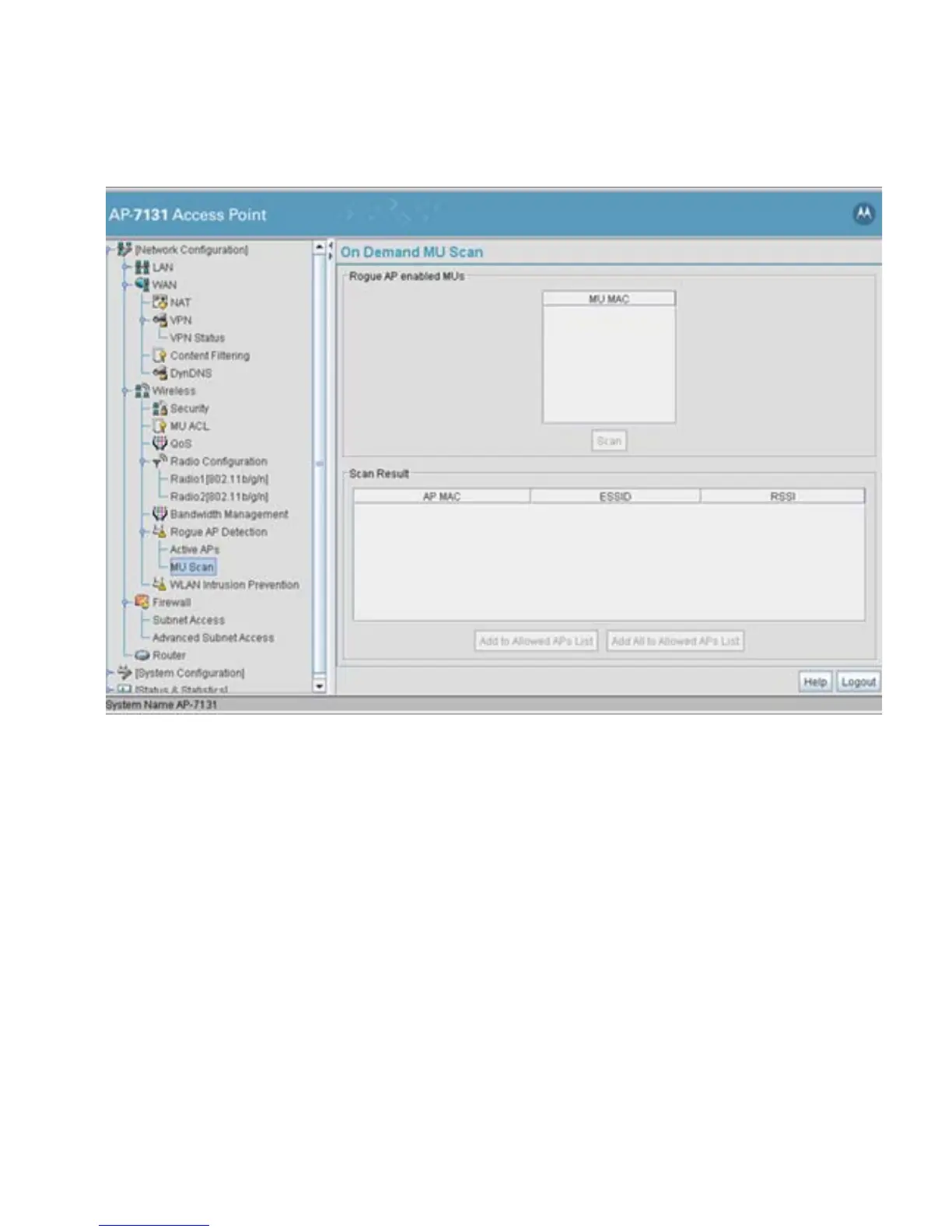Open VPN Status in the tree
Viewport: 952px width, 1232px height.
(x=198, y=338)
